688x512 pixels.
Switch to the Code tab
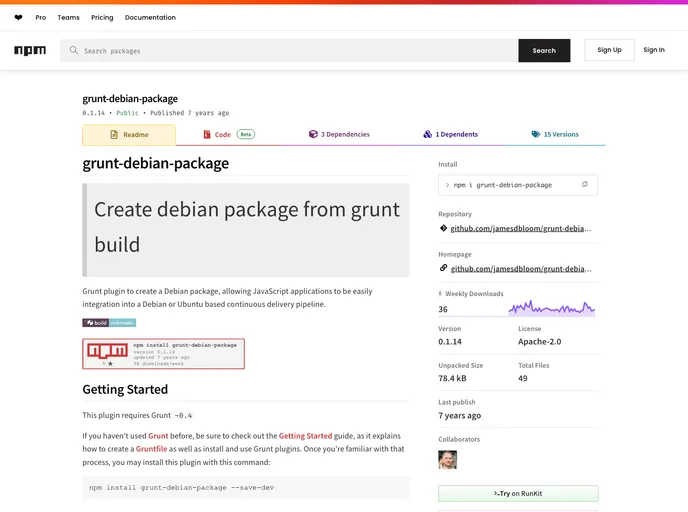click(229, 134)
